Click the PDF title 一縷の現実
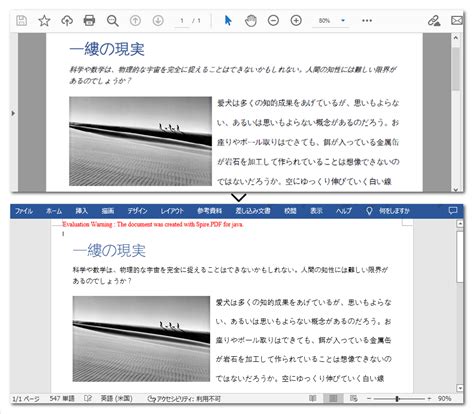474x414 pixels. coord(107,49)
